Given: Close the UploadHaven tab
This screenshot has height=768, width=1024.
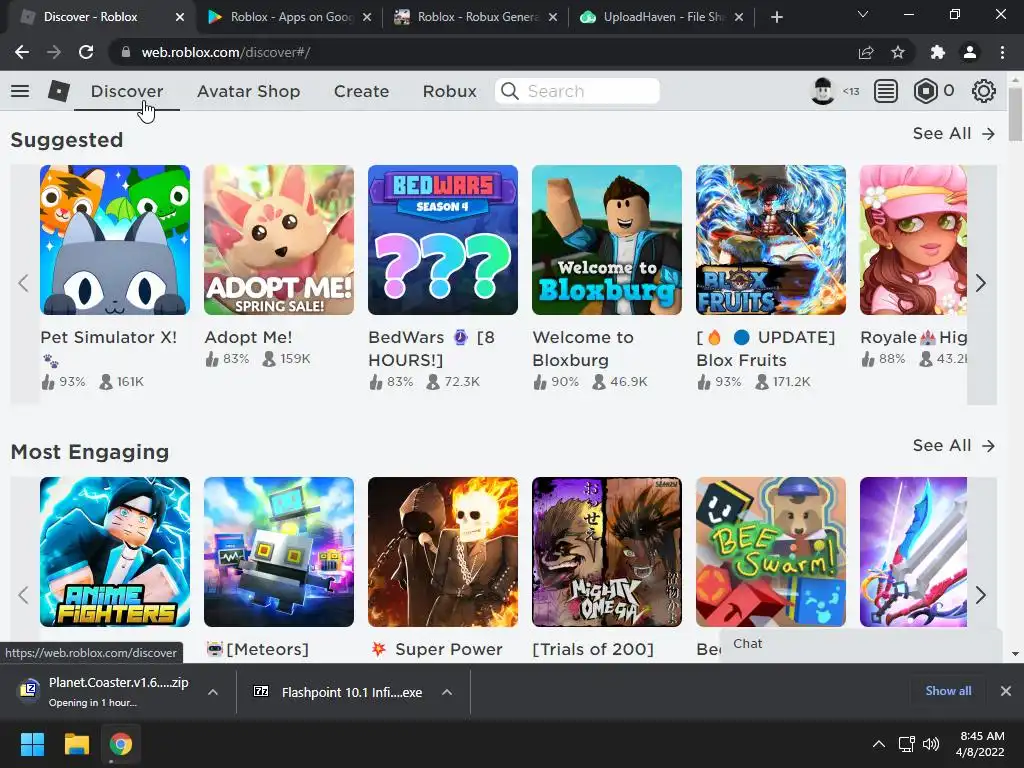Looking at the screenshot, I should pos(739,17).
